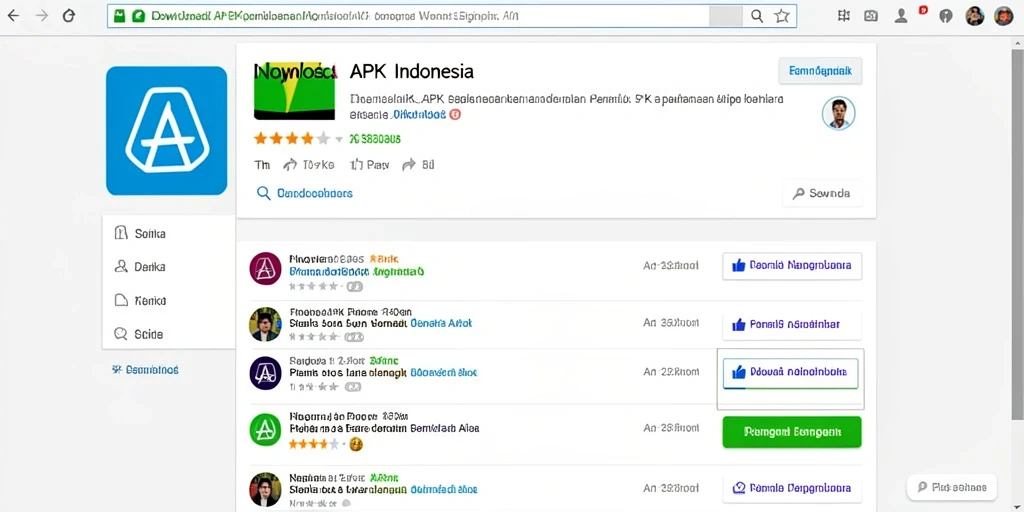The width and height of the screenshot is (1024, 512).
Task: Open the green circle A app icon in the list
Action: pyautogui.click(x=265, y=430)
